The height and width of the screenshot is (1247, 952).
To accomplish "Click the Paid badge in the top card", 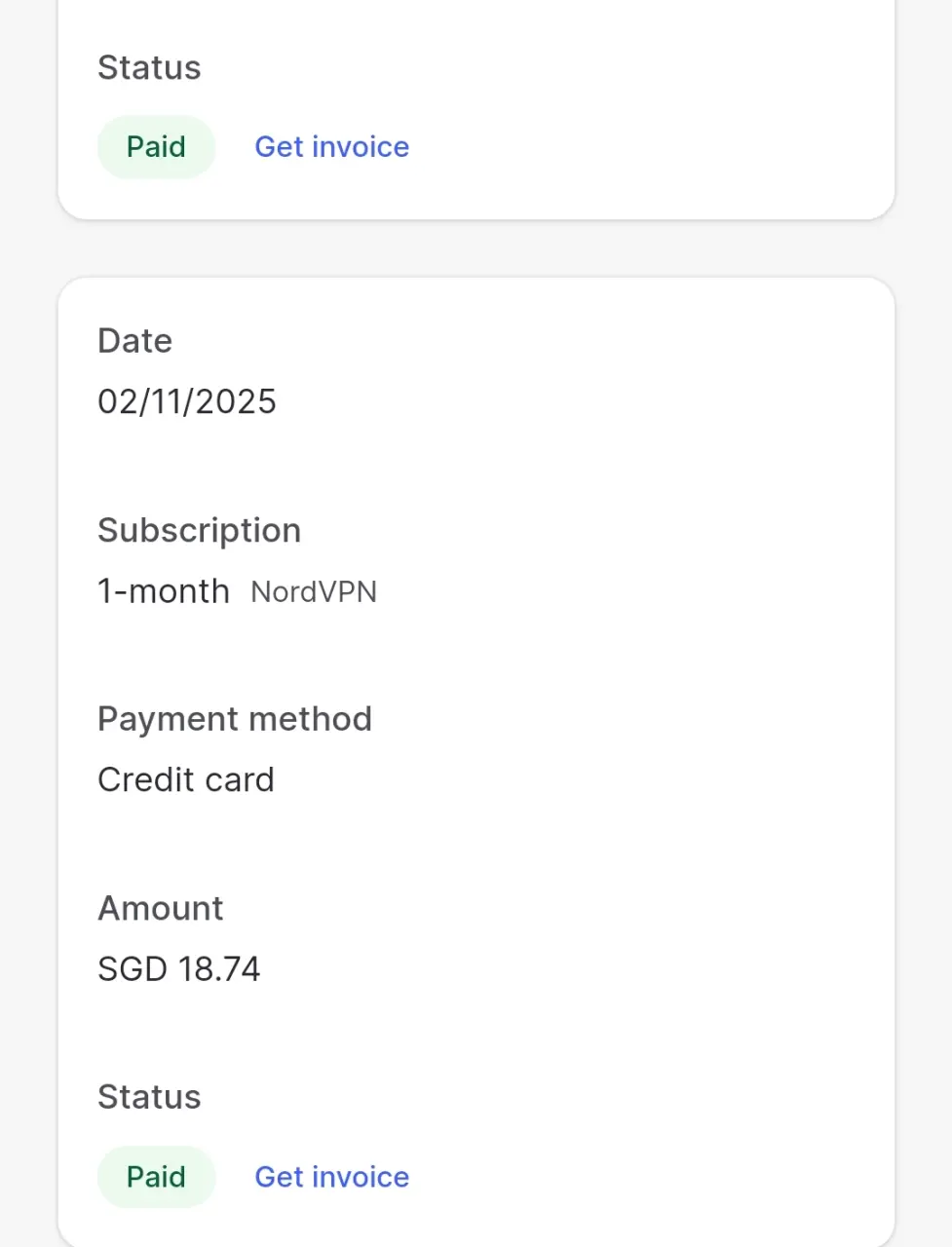I will (156, 147).
